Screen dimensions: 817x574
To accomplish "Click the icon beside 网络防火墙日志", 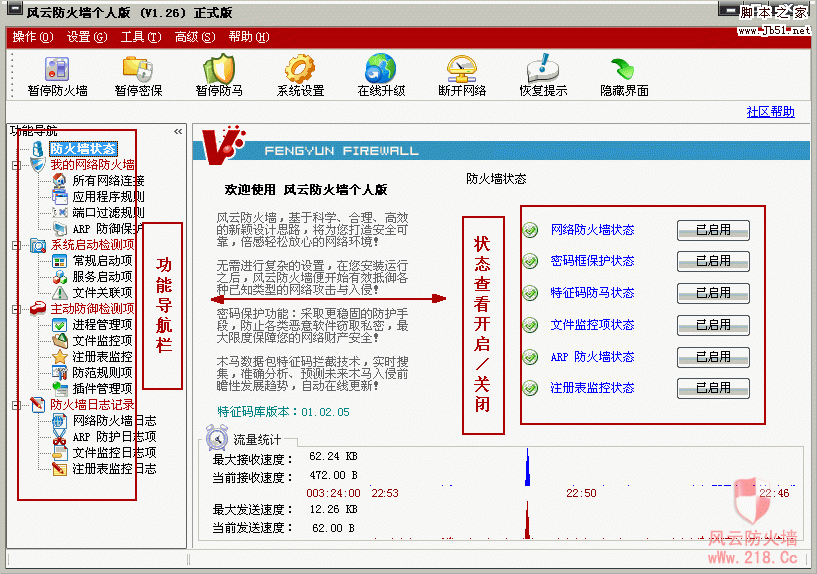I will (x=60, y=421).
